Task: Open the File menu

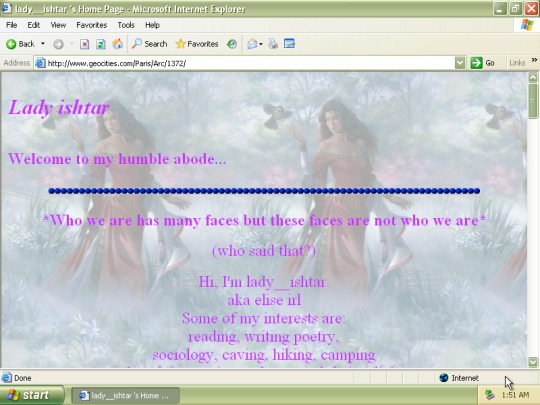Action: 11,25
